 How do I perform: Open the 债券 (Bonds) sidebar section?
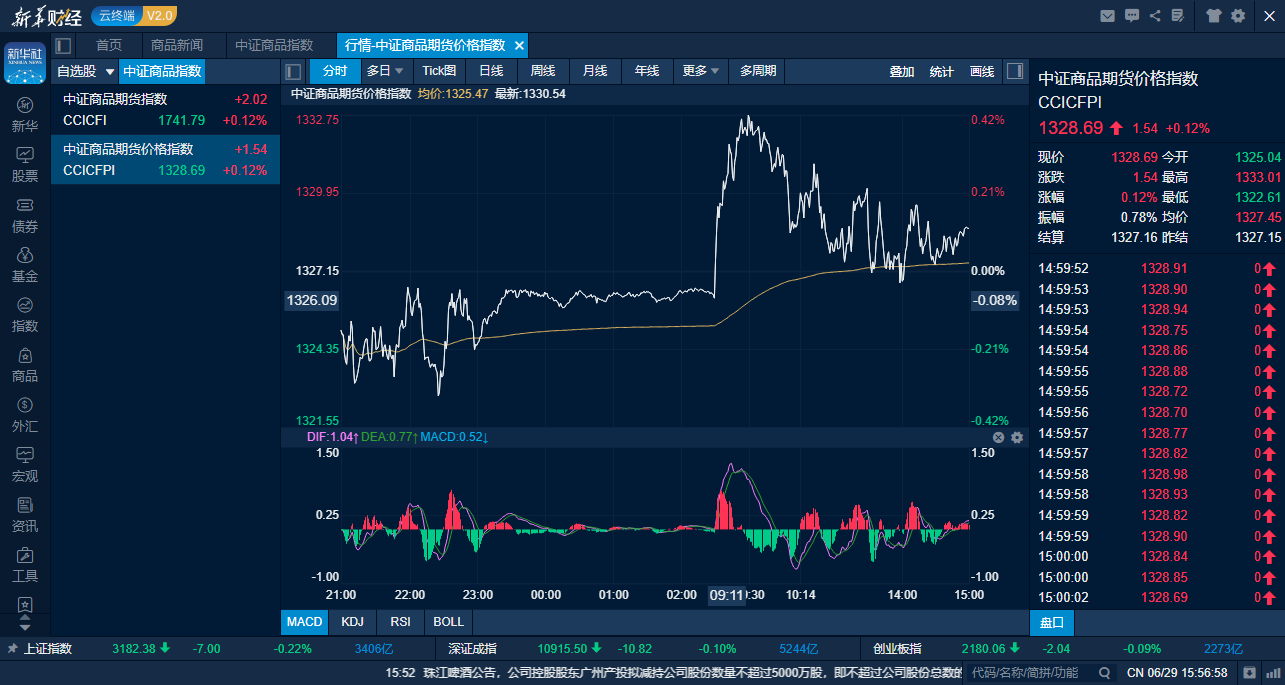pyautogui.click(x=25, y=214)
